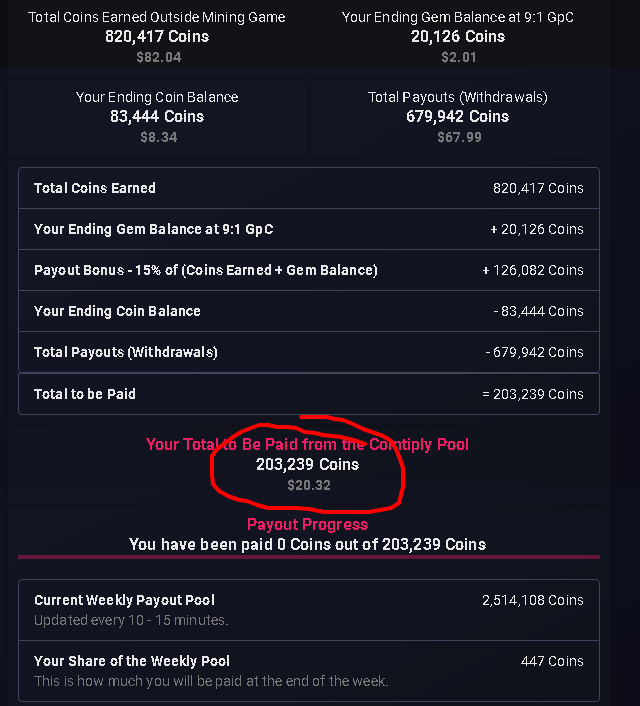This screenshot has width=640, height=706.
Task: Click Your Share of the Weekly Pool
Action: coord(308,670)
